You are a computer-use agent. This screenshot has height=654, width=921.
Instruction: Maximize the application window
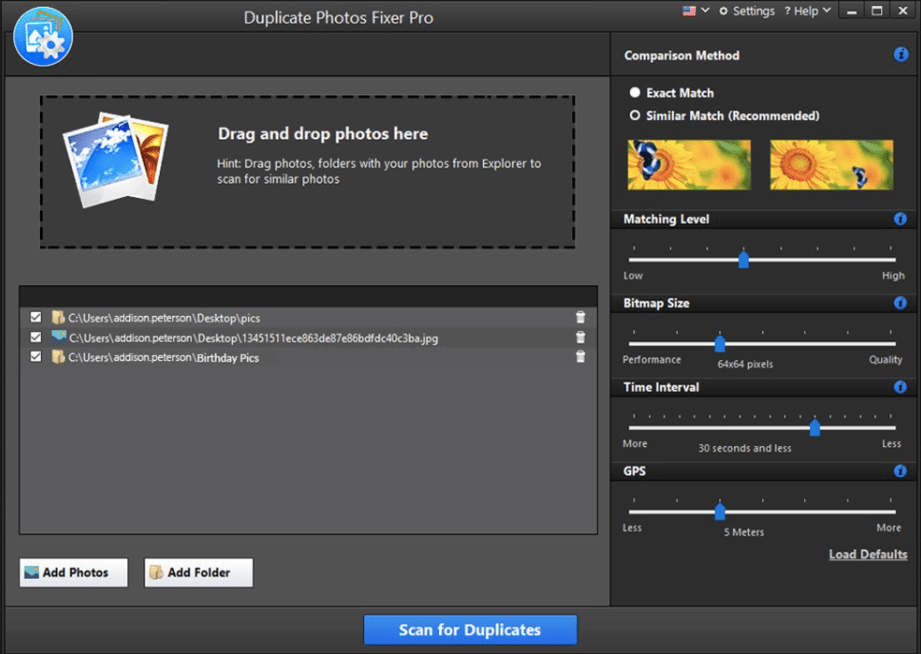[876, 11]
